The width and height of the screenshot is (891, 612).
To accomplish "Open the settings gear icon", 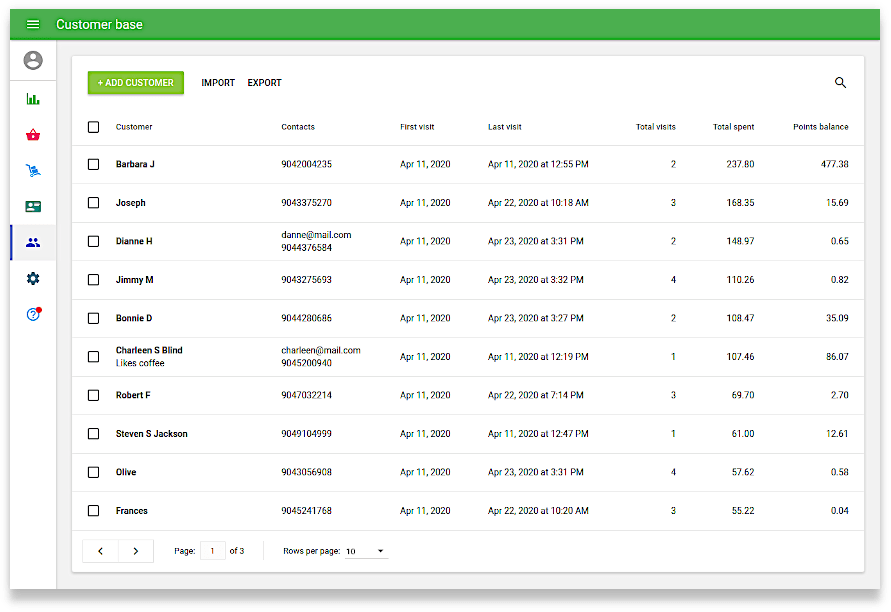I will 33,278.
